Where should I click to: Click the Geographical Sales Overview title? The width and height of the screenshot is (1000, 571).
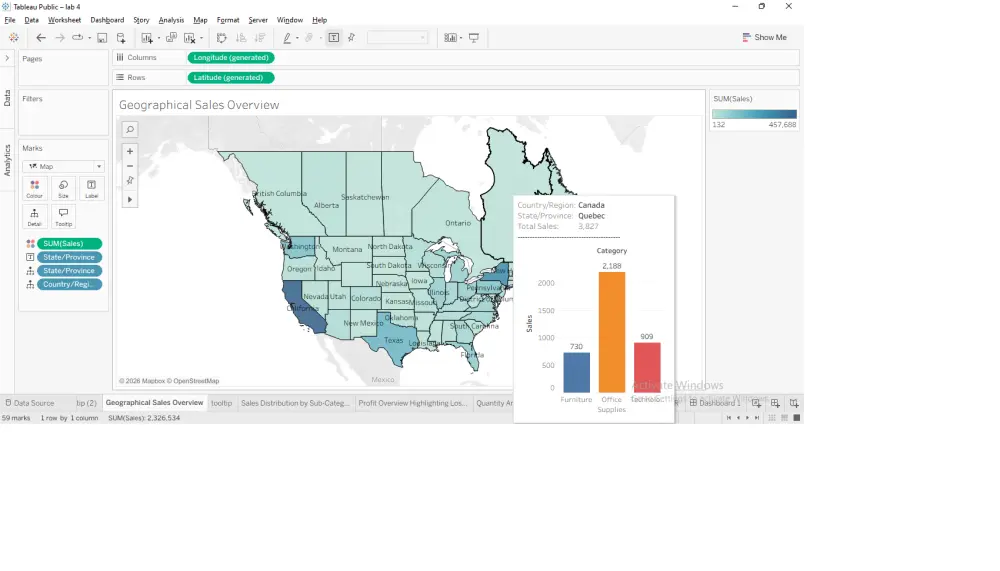coord(199,105)
